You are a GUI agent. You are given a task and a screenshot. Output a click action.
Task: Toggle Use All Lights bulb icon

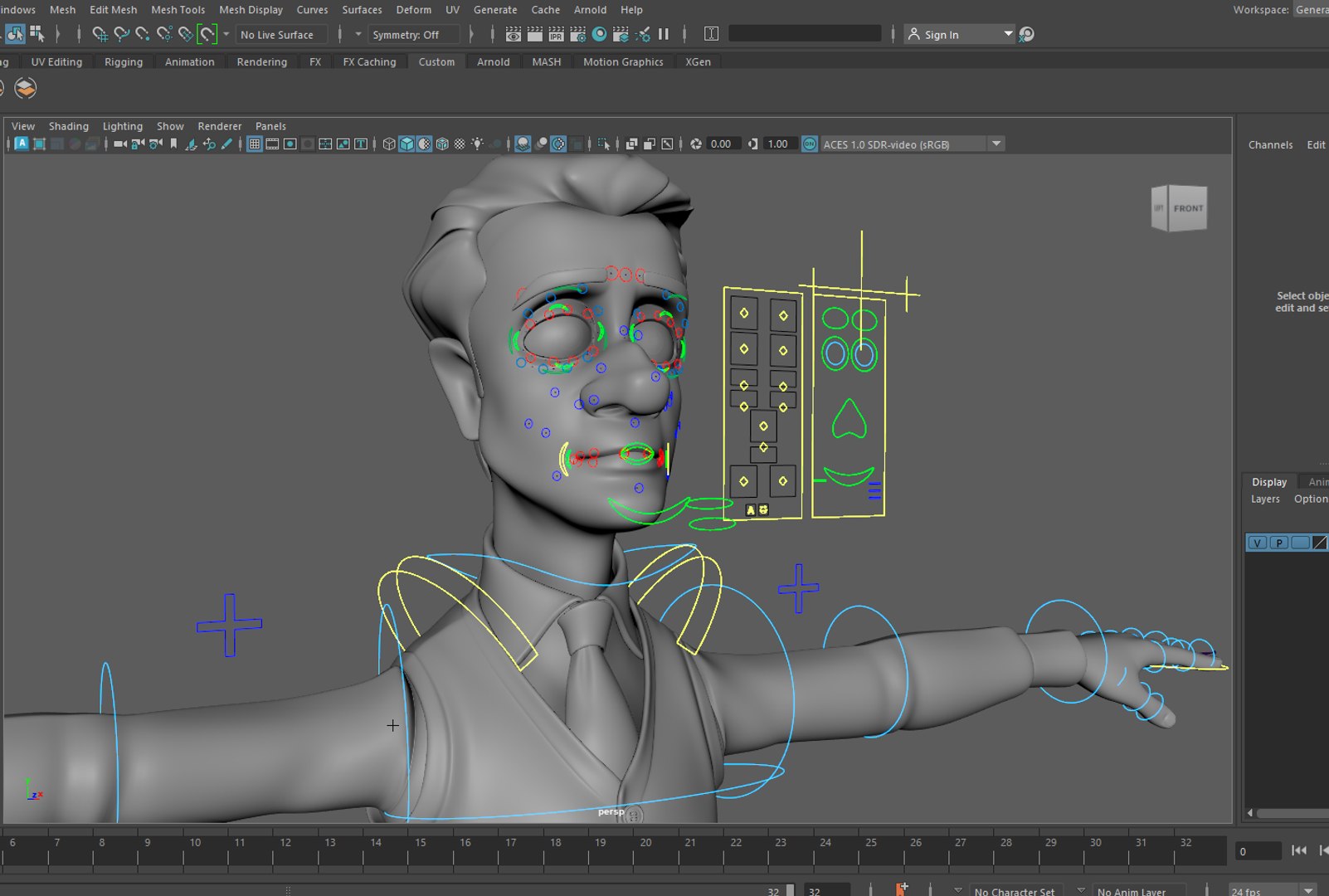point(477,144)
